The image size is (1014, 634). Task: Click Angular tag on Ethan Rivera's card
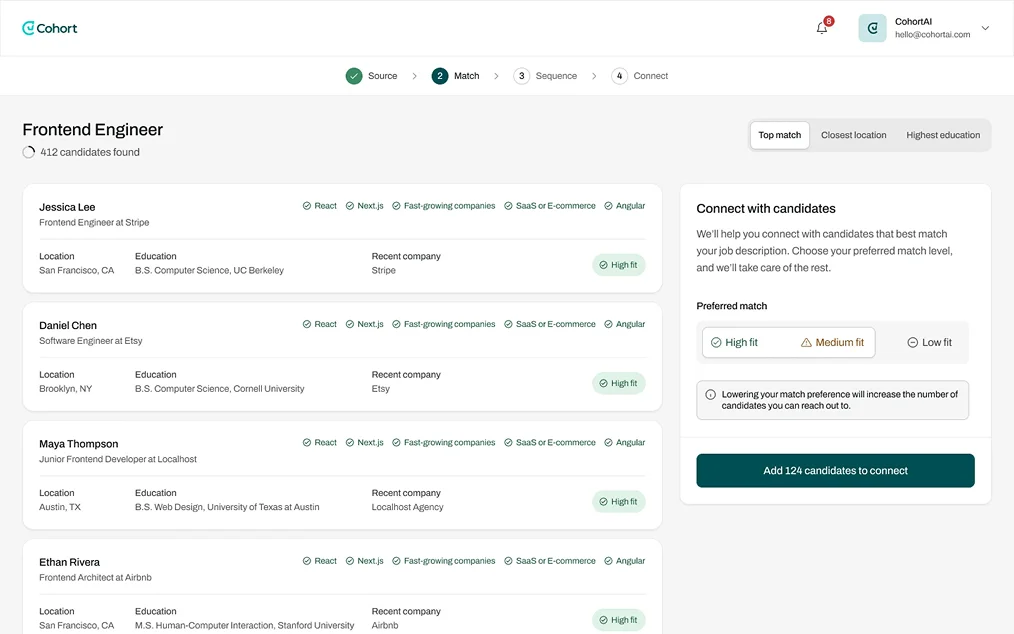tap(625, 561)
